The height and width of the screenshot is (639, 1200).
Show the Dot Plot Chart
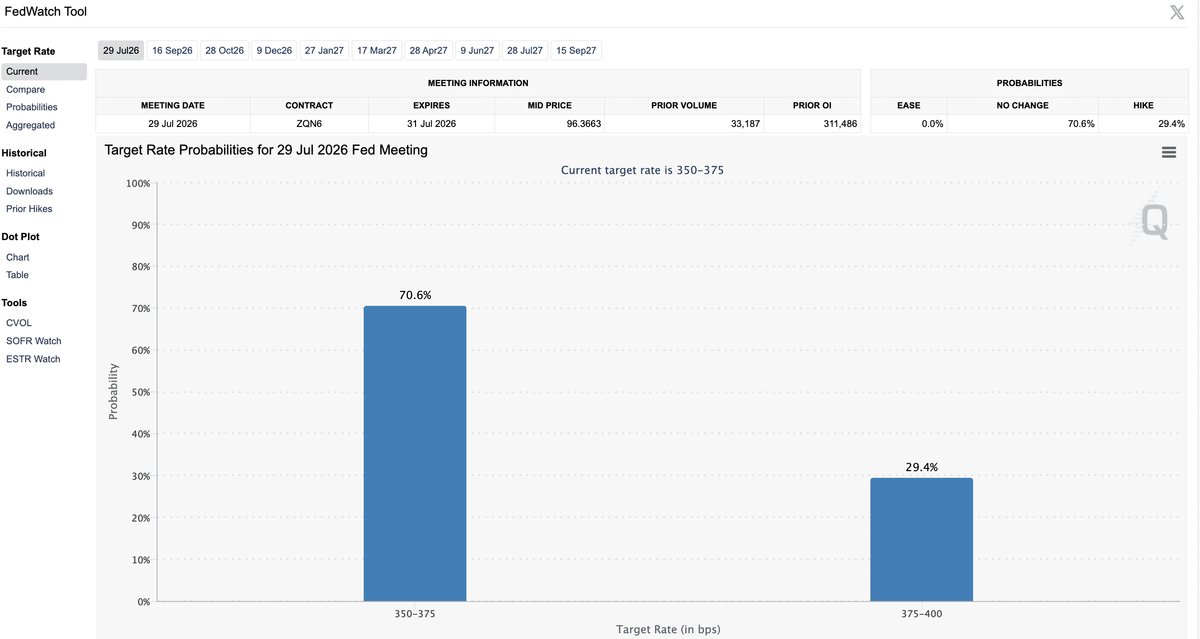point(18,257)
